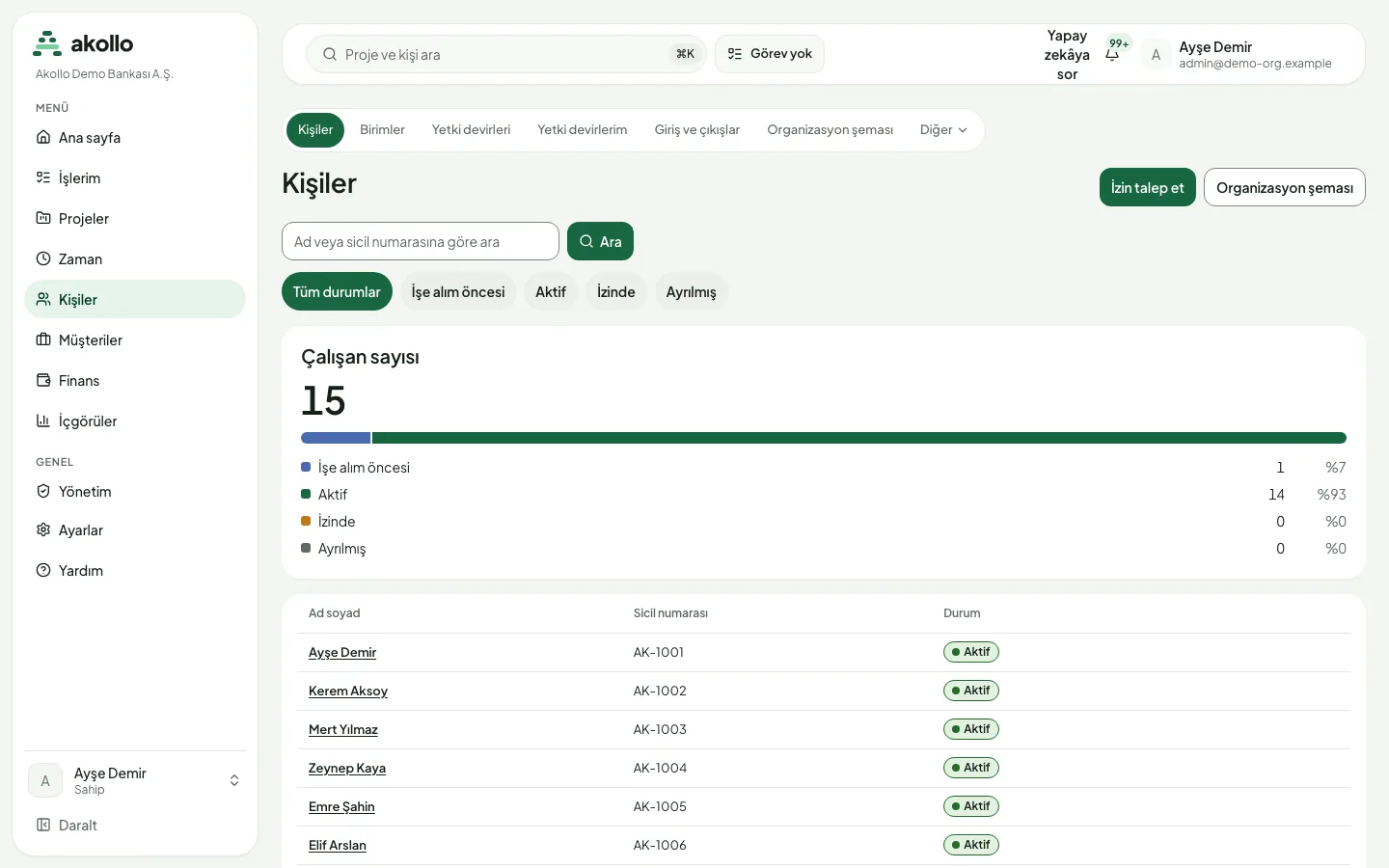Open Kerem Aksoy's profile link
The image size is (1389, 868).
coord(348,691)
